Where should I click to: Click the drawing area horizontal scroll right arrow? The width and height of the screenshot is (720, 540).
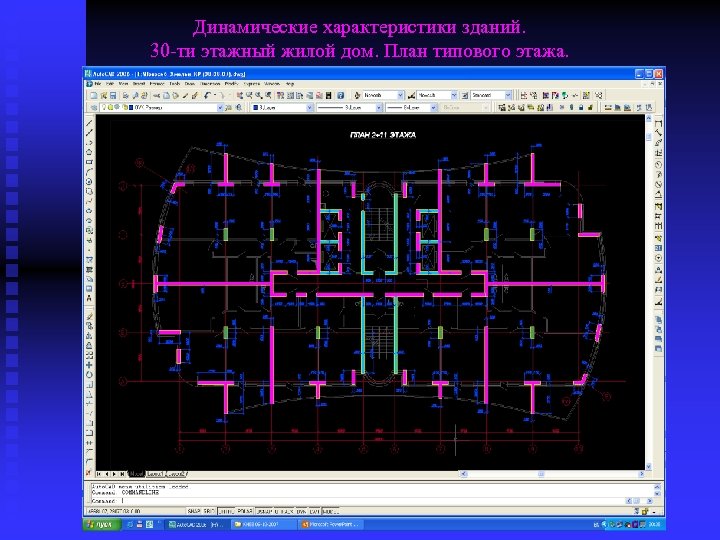tap(641, 474)
